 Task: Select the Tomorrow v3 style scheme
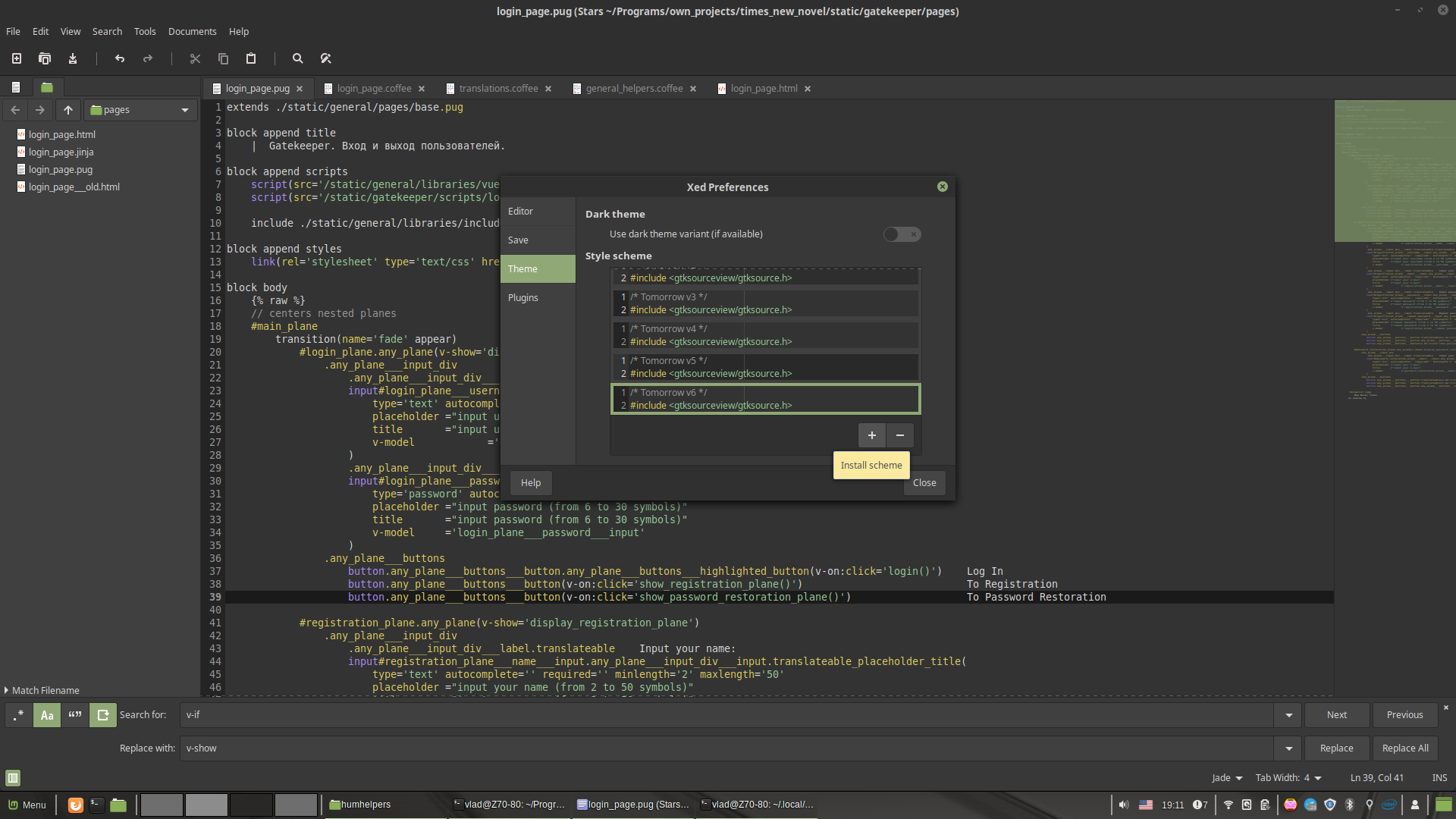click(x=766, y=303)
